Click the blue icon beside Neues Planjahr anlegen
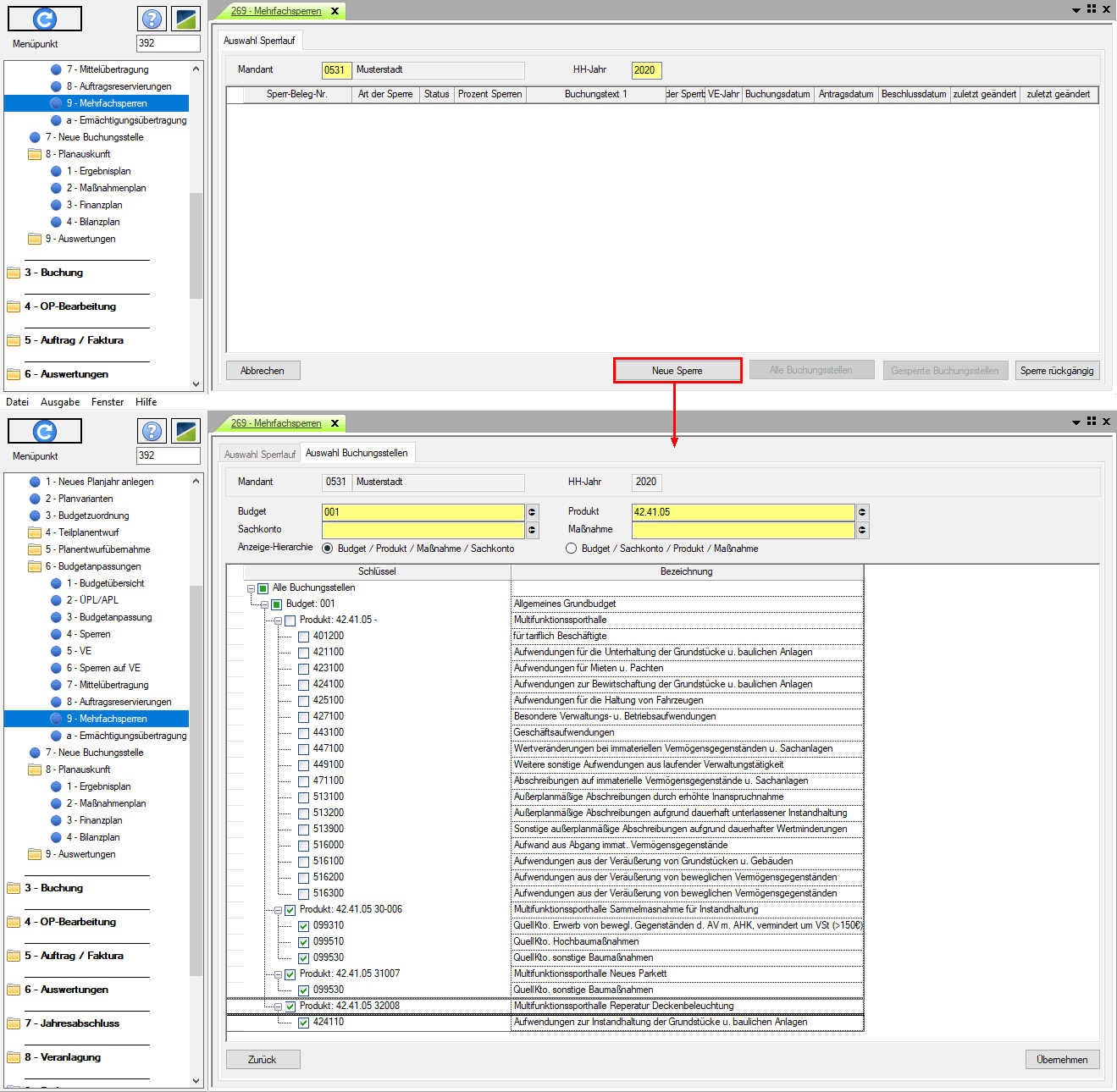Viewport: 1117px width, 1092px height. click(x=35, y=482)
